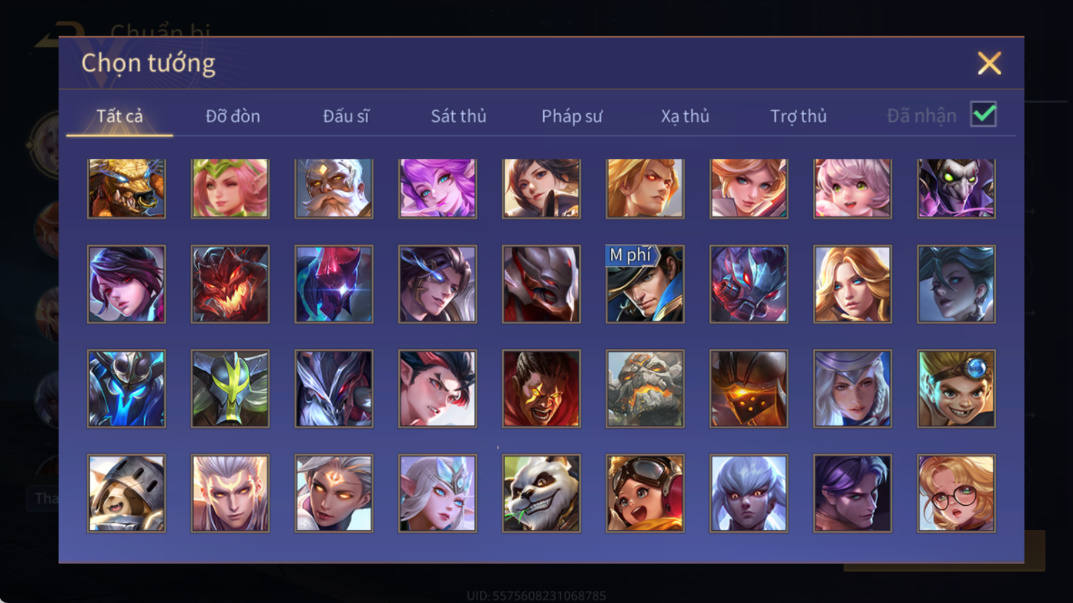Choose the plague-mask purple hero
This screenshot has height=603, width=1073.
(956, 188)
